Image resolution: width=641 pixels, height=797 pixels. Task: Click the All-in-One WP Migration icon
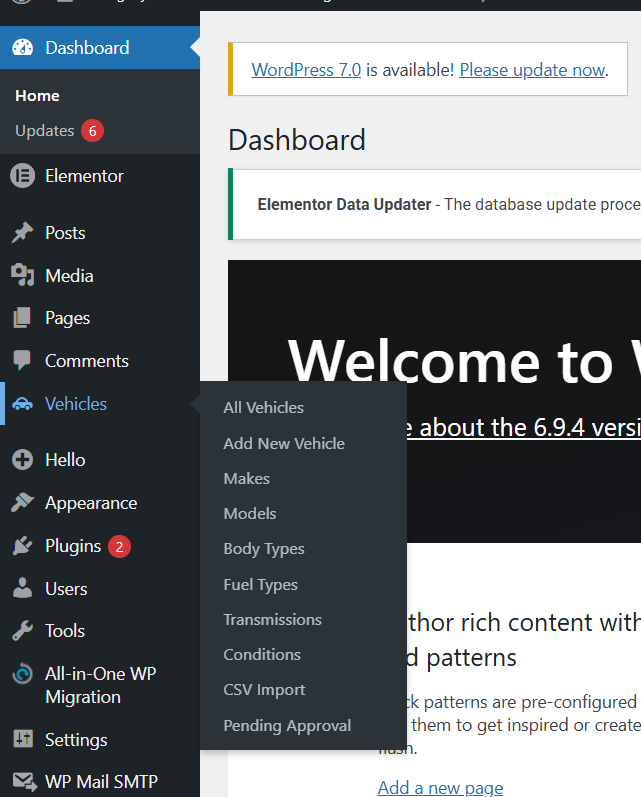pyautogui.click(x=22, y=674)
